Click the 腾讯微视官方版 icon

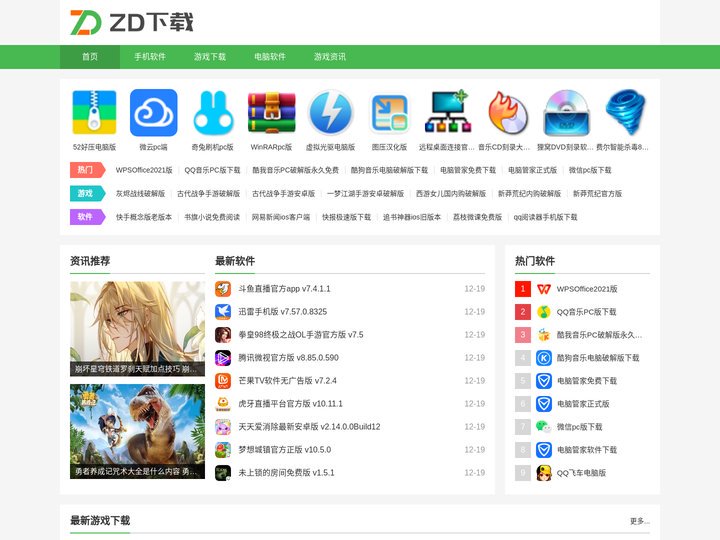(223, 358)
